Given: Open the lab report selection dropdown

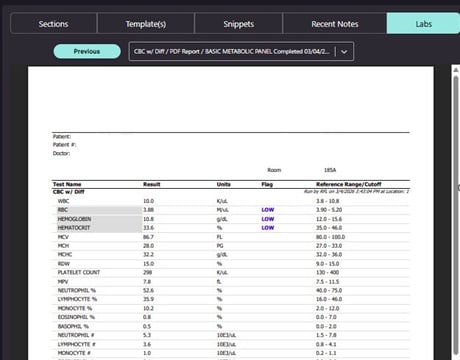Looking at the screenshot, I should (241, 51).
